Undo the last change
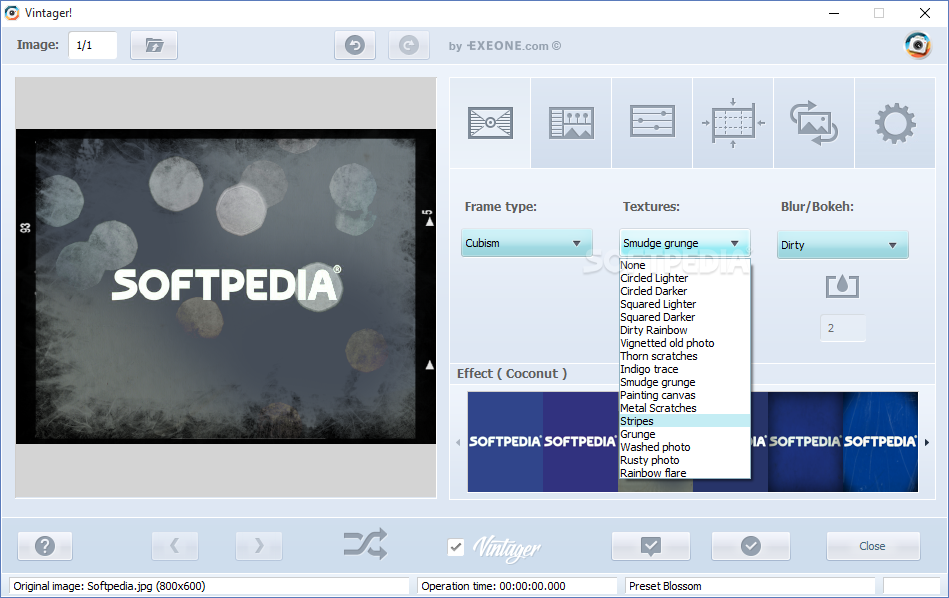Image resolution: width=949 pixels, height=598 pixels. (355, 45)
